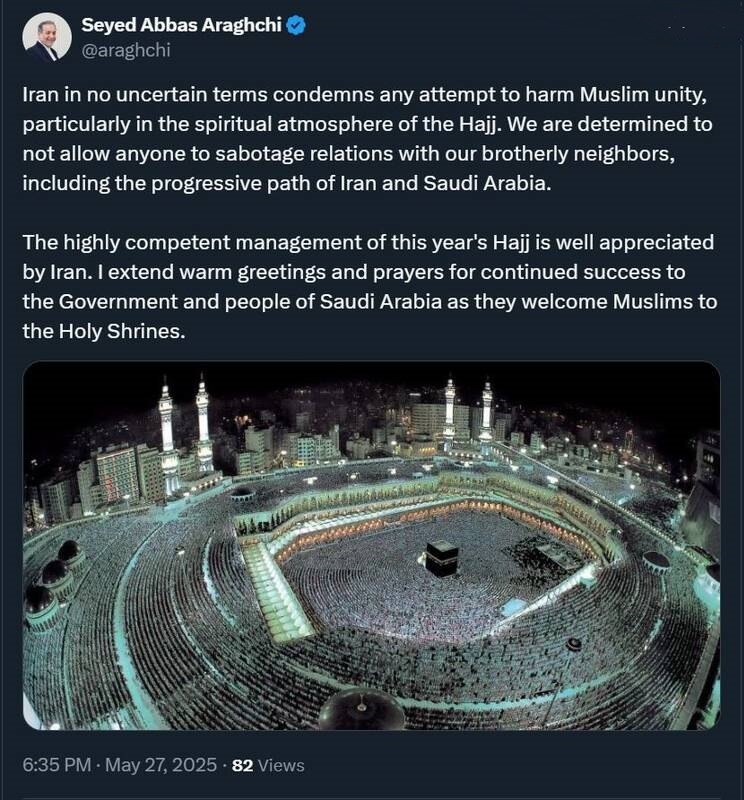Open the Seyed Abbas Araghchi display name

click(x=181, y=25)
